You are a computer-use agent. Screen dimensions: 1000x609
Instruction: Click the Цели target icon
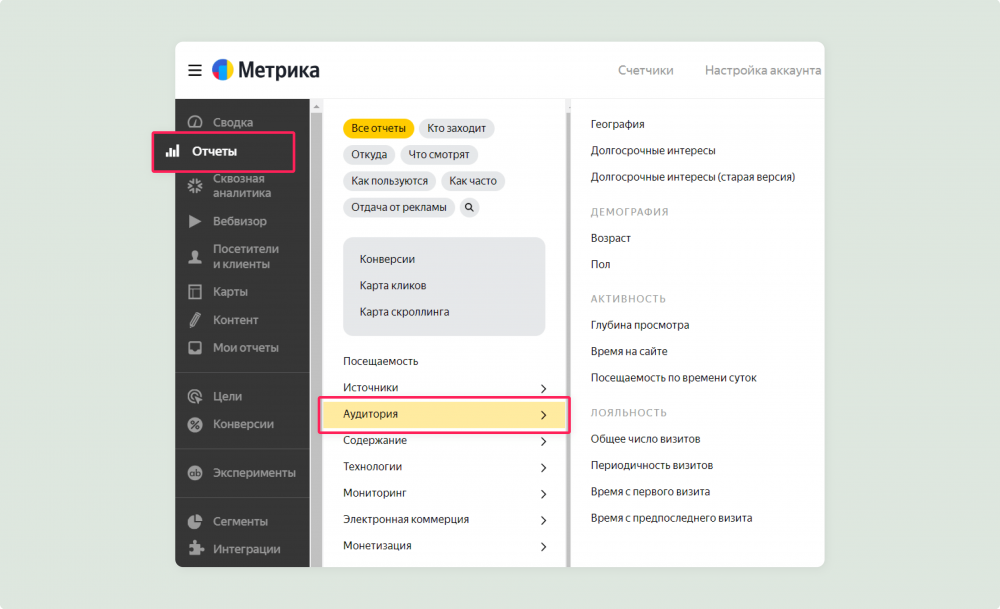point(195,396)
